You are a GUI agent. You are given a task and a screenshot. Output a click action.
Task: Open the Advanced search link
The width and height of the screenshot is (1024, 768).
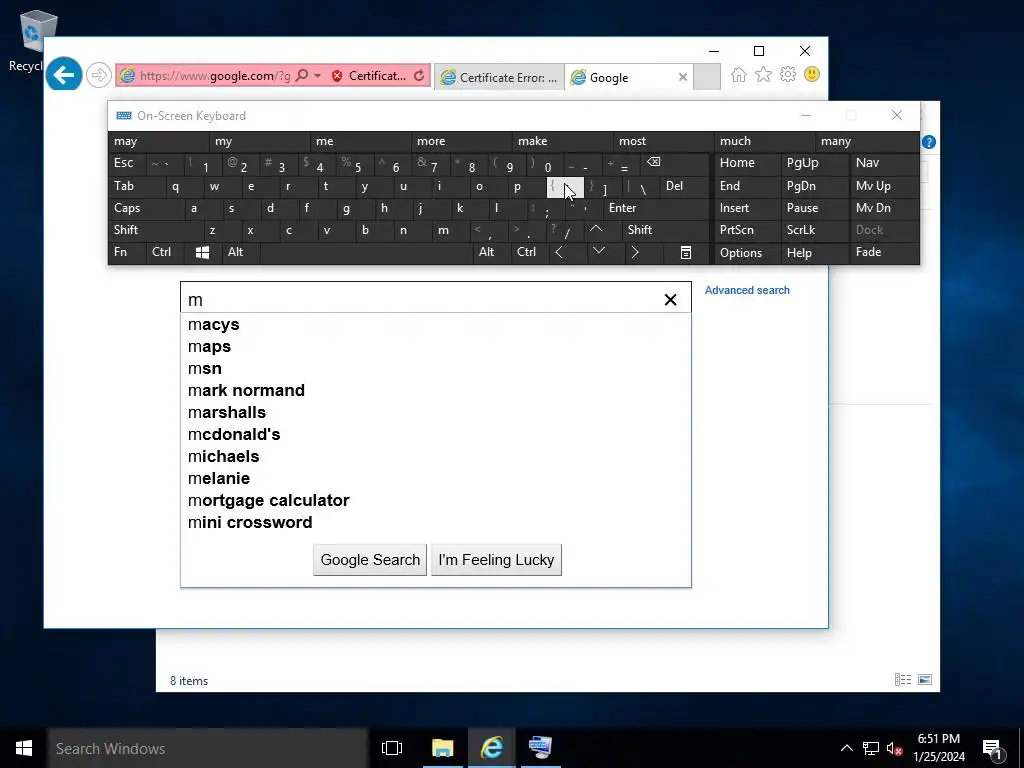(x=747, y=290)
